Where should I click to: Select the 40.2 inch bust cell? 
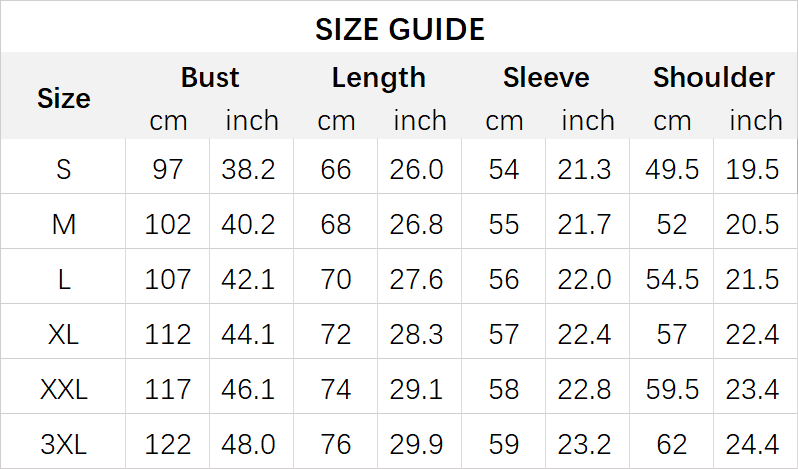pos(249,224)
